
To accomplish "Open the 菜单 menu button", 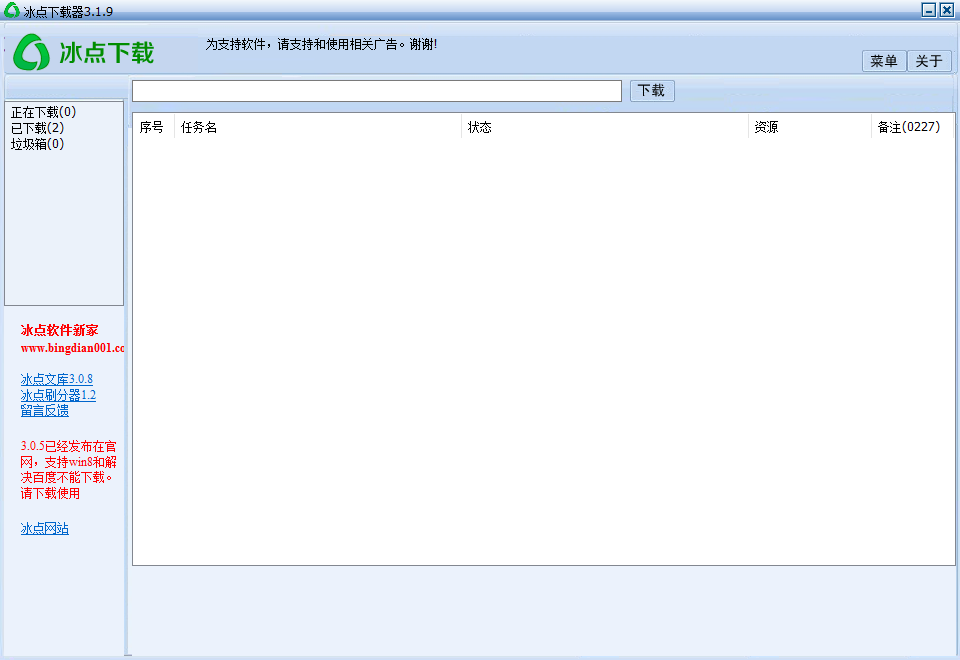I will [x=883, y=61].
